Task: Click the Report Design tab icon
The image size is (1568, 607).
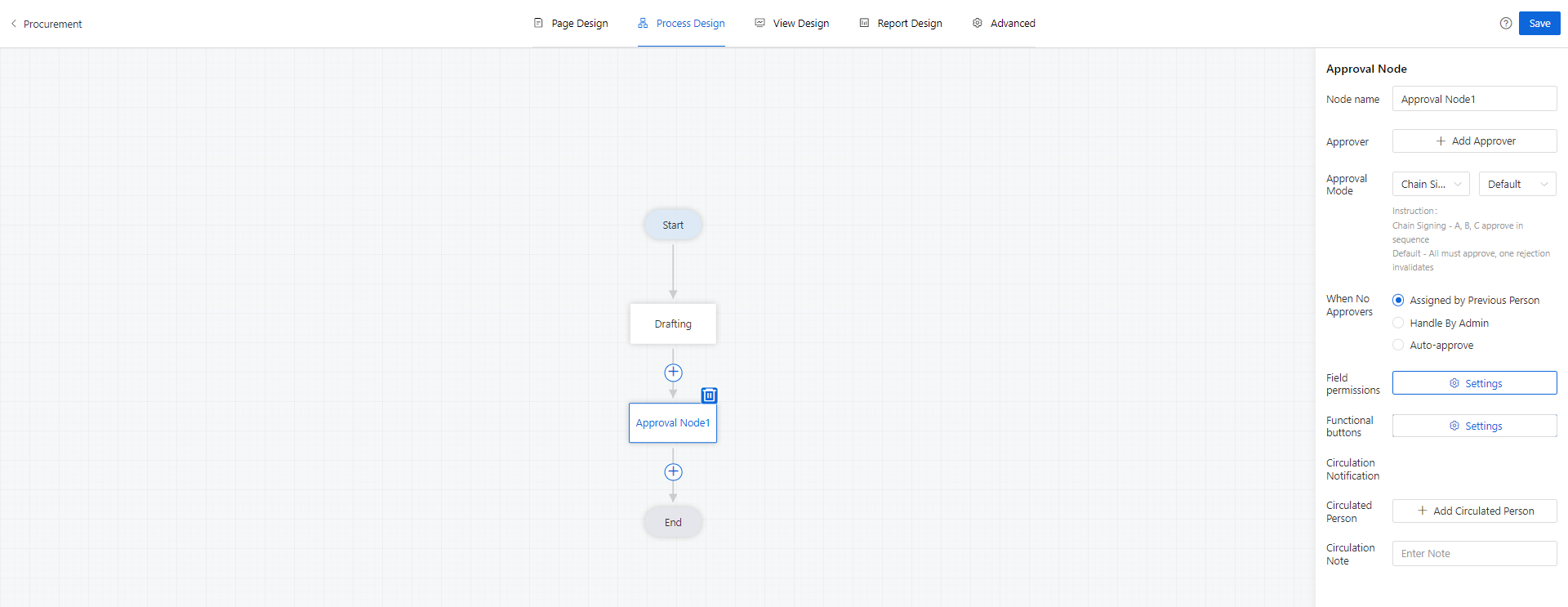Action: 864,23
